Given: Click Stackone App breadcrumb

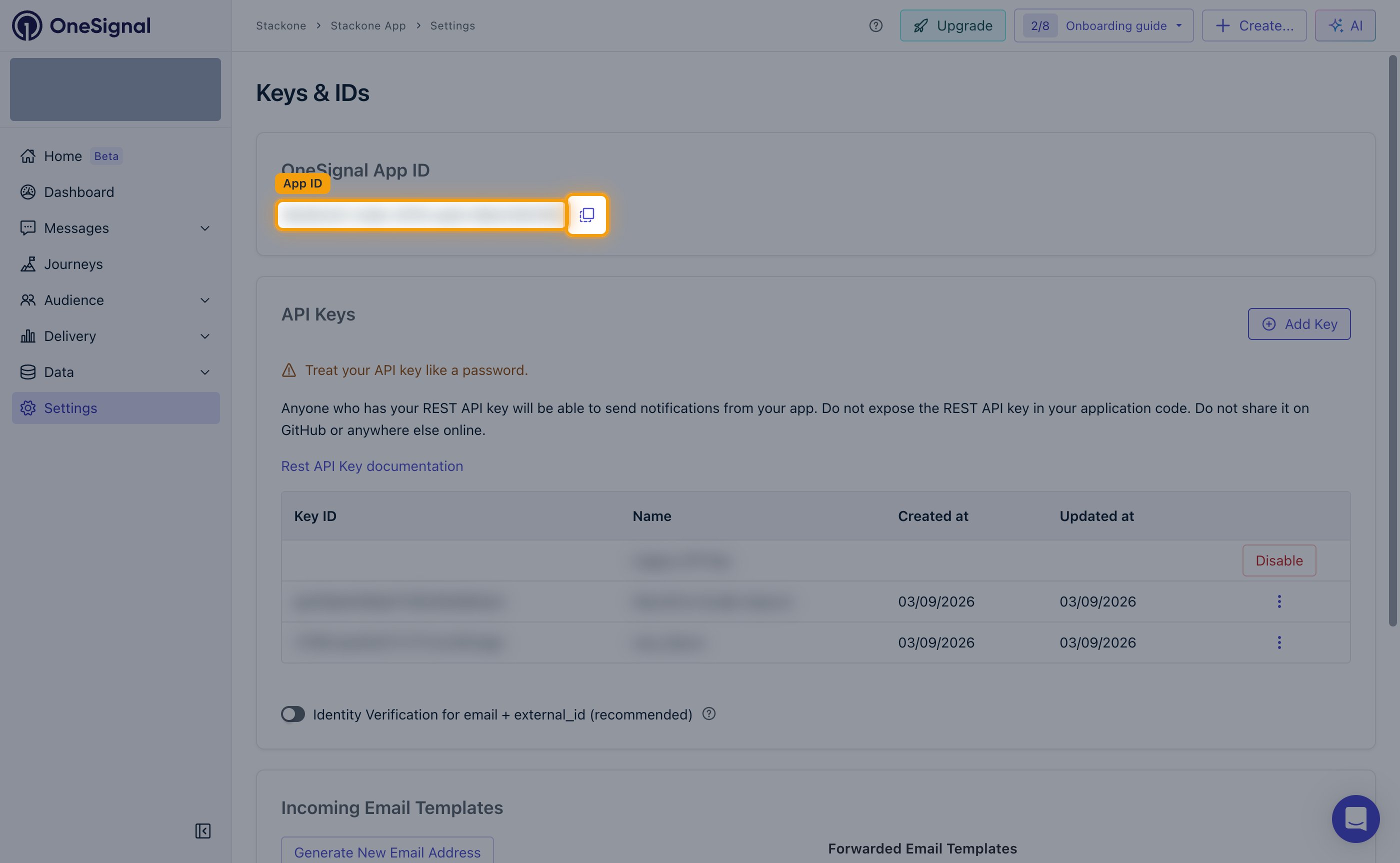Looking at the screenshot, I should tap(368, 25).
